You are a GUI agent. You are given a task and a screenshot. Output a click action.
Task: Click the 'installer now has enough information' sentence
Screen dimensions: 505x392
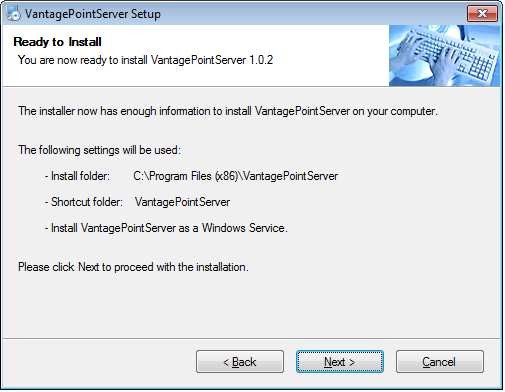228,111
